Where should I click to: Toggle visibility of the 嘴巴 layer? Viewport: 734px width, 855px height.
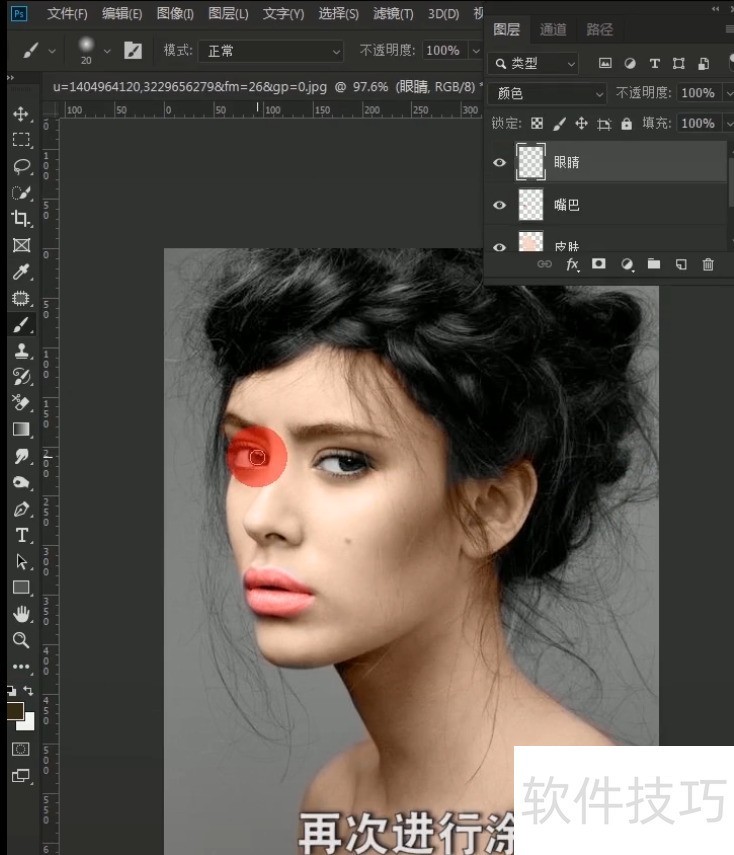(500, 205)
